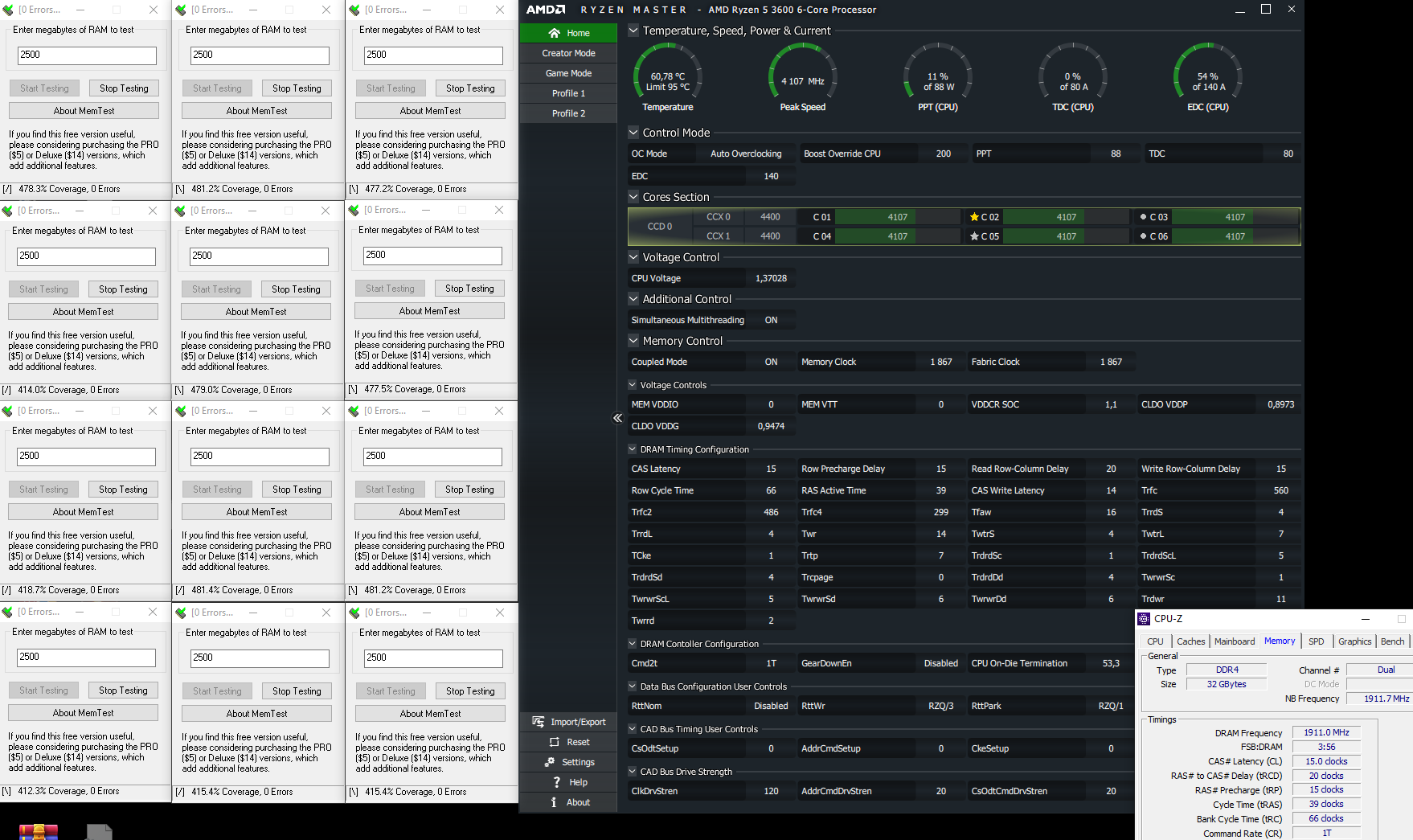Screen dimensions: 1413x840
Task: Open the CPU tab in CPU-Z
Action: tap(1155, 641)
